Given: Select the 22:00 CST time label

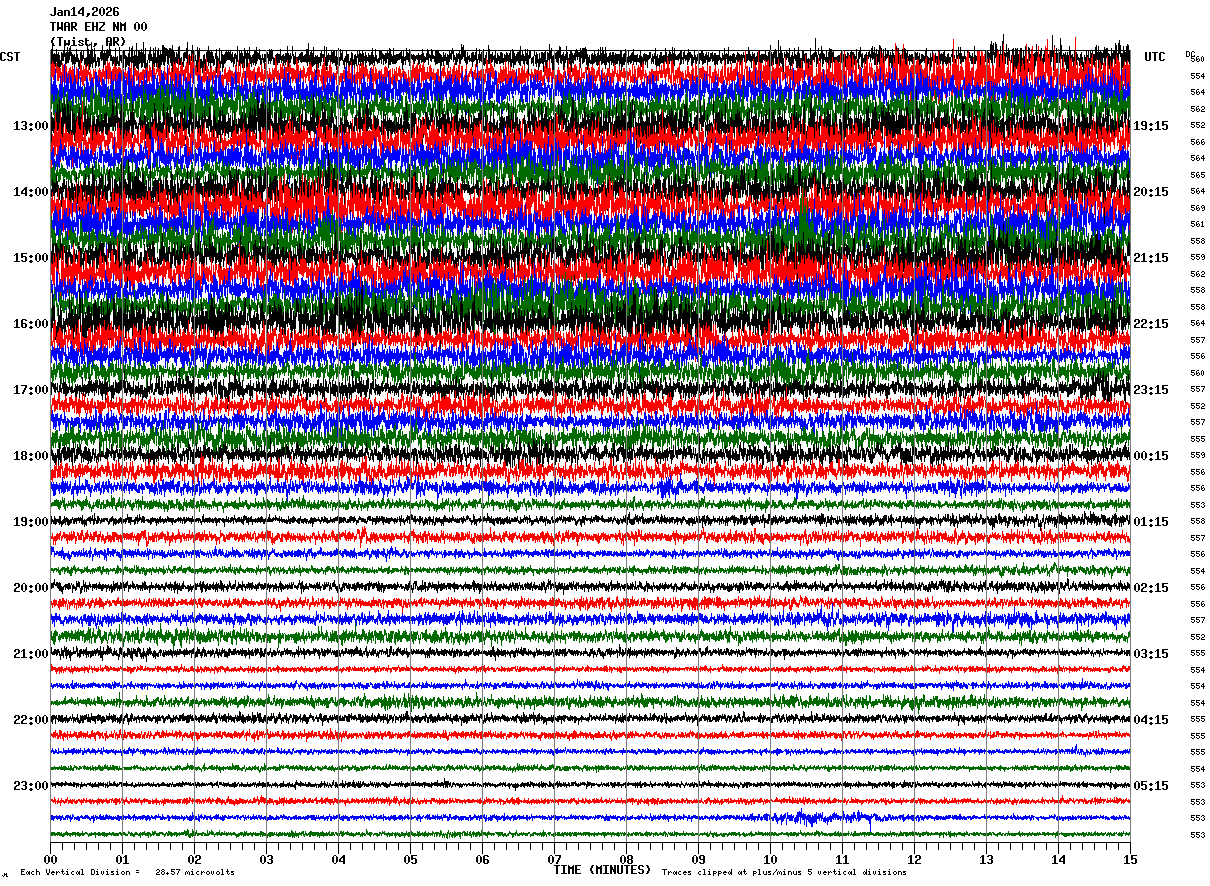Looking at the screenshot, I should coord(31,720).
